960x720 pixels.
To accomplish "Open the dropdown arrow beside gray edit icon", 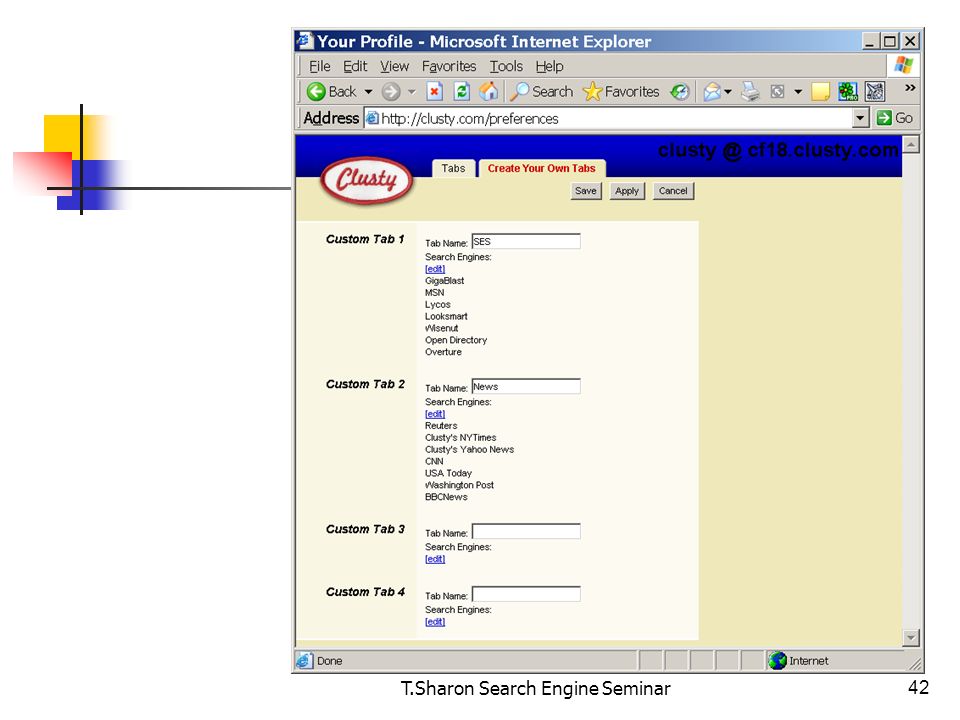I will [798, 92].
